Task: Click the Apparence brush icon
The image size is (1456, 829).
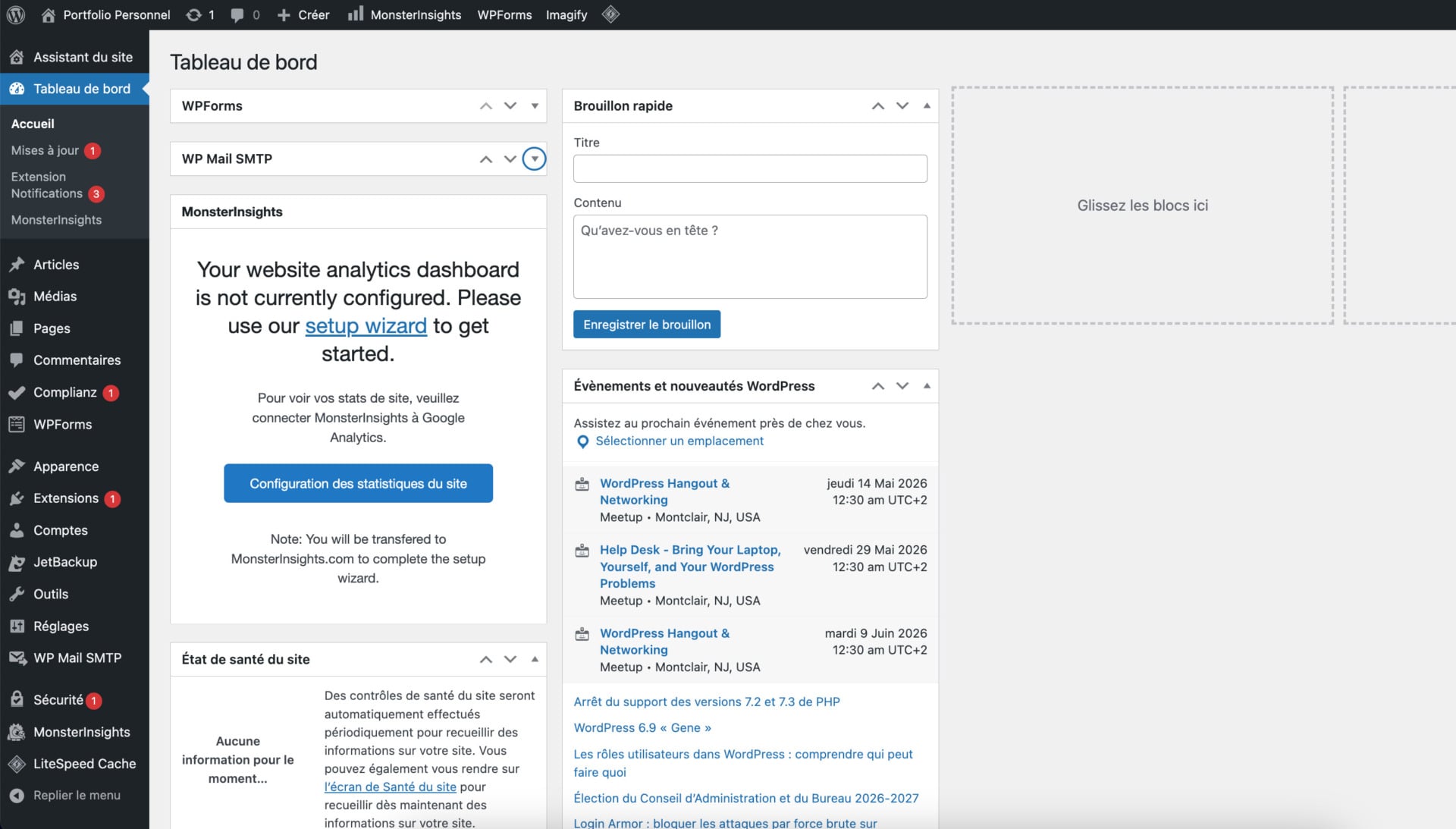Action: click(x=17, y=466)
